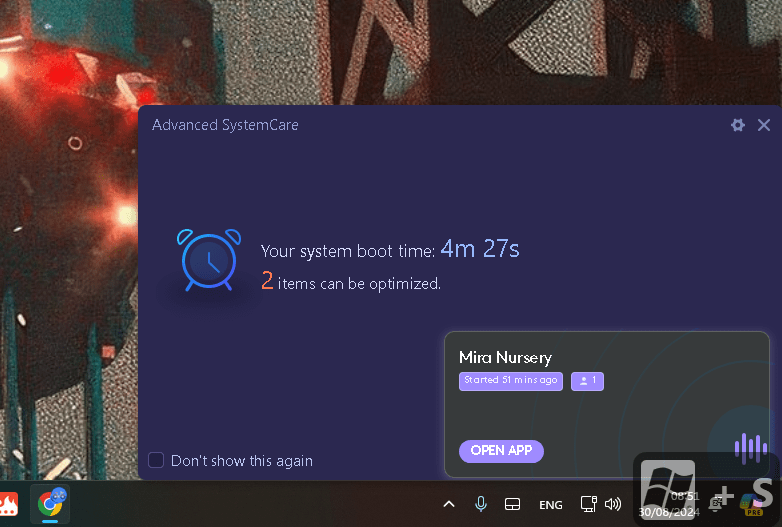This screenshot has height=527, width=782.
Task: Open the red app icon on the taskbar
Action: pyautogui.click(x=8, y=504)
